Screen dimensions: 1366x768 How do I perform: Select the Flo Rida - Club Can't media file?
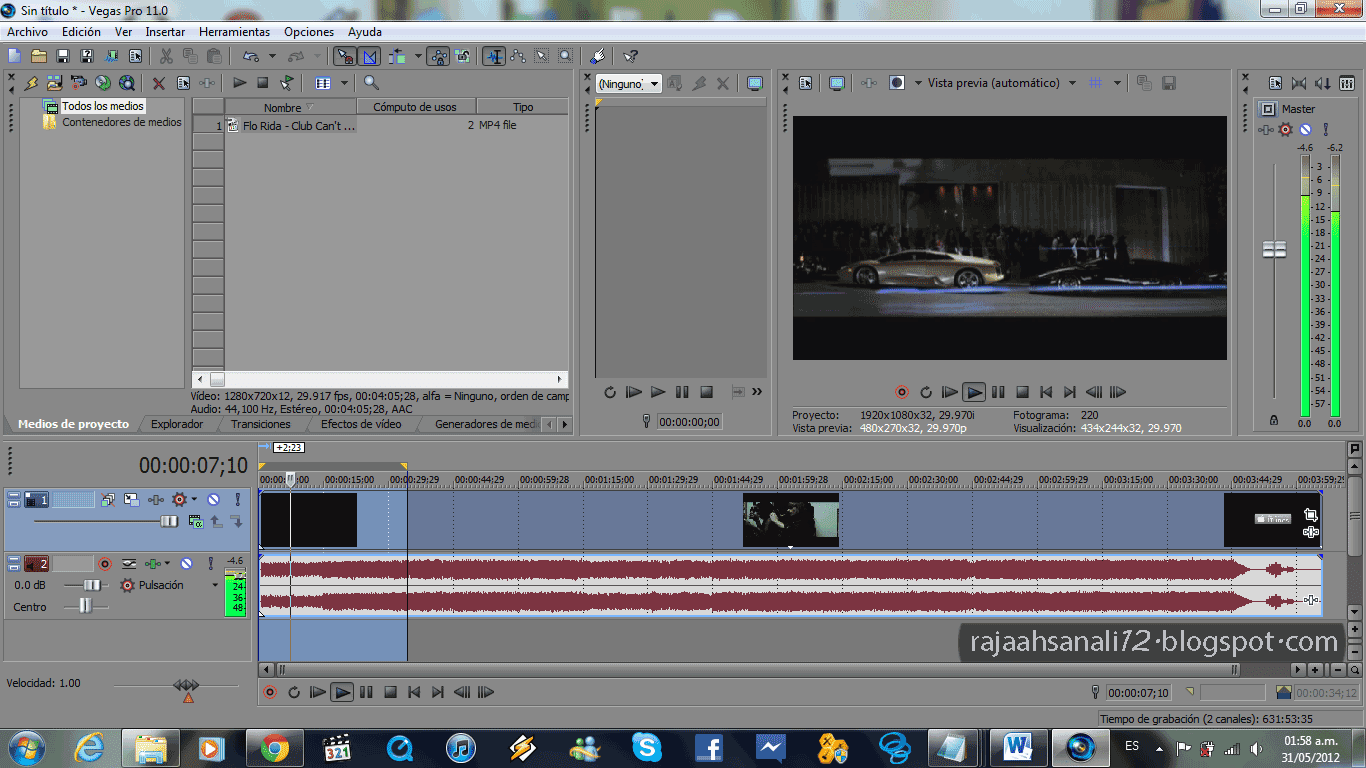coord(299,126)
